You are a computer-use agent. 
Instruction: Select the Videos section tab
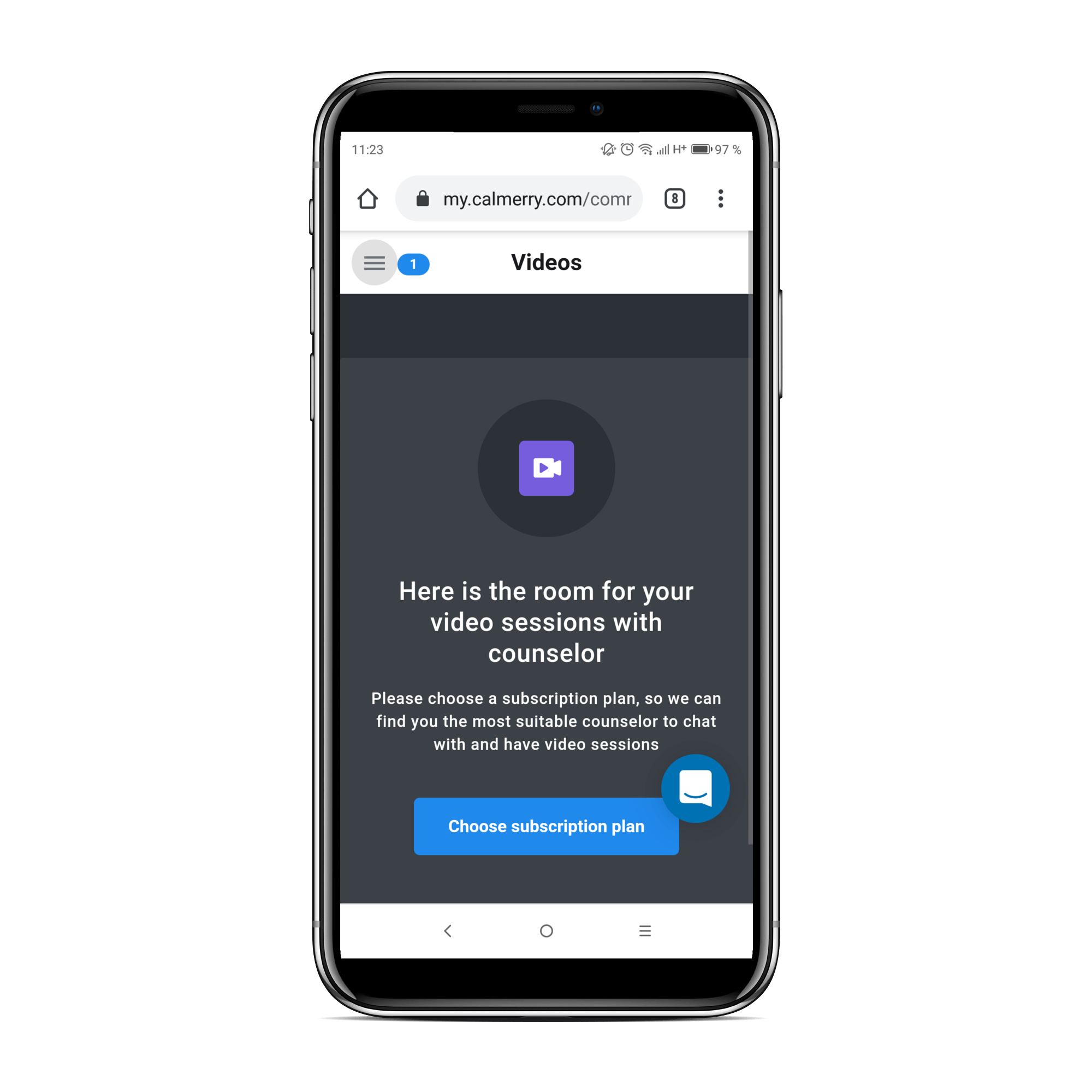pos(545,263)
